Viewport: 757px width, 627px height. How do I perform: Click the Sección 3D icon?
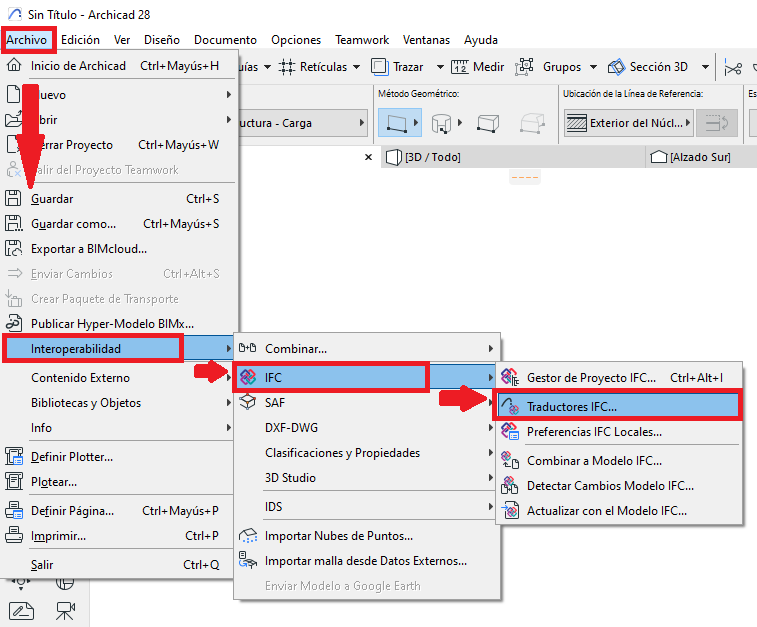click(x=615, y=67)
